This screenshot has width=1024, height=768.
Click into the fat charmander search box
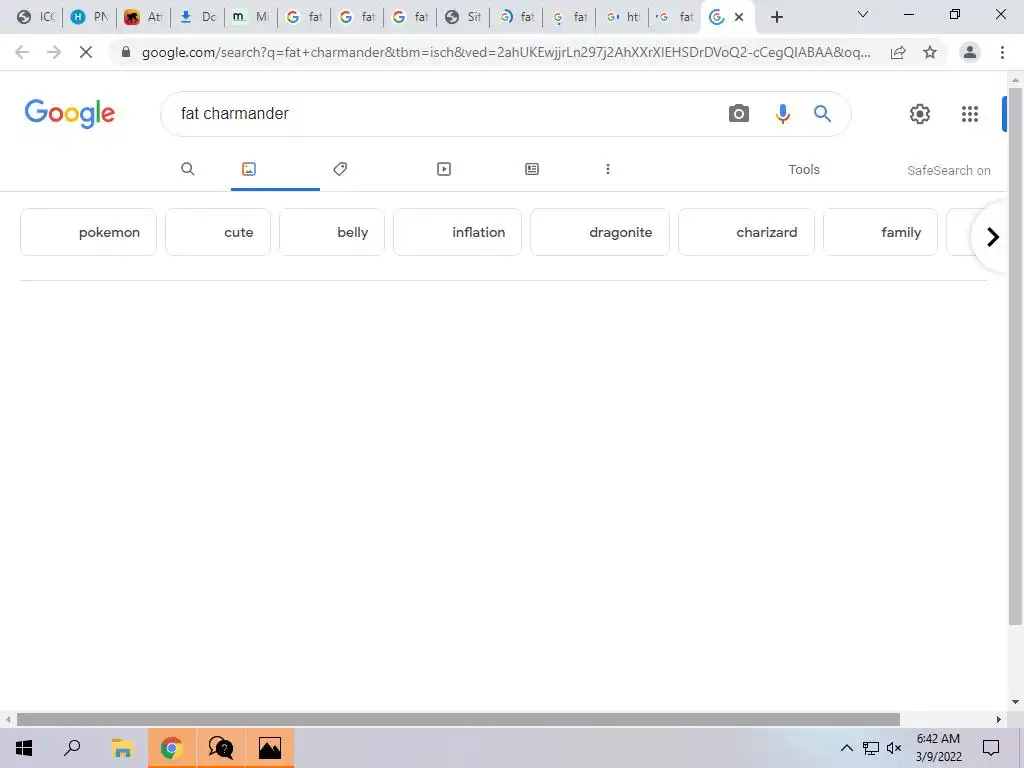click(x=444, y=114)
